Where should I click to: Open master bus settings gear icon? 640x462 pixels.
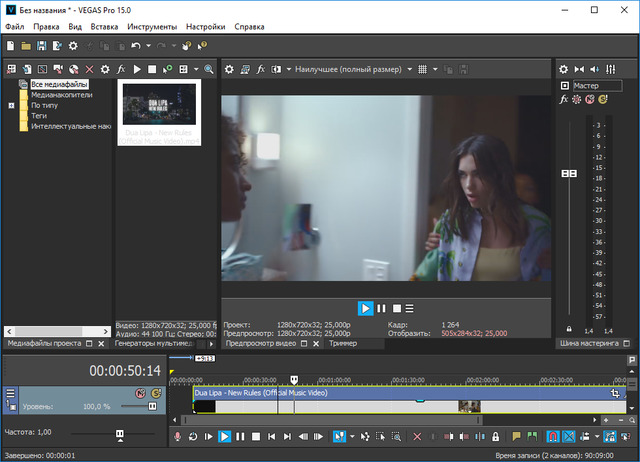click(x=563, y=69)
